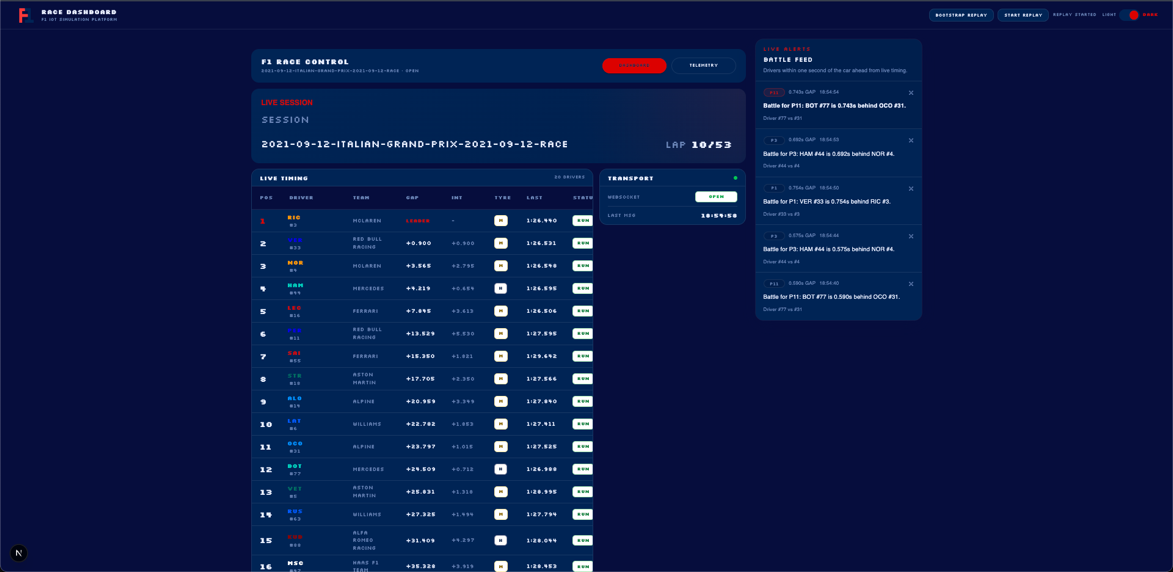Switch to the Dashboard tab
The height and width of the screenshot is (572, 1173).
(634, 66)
